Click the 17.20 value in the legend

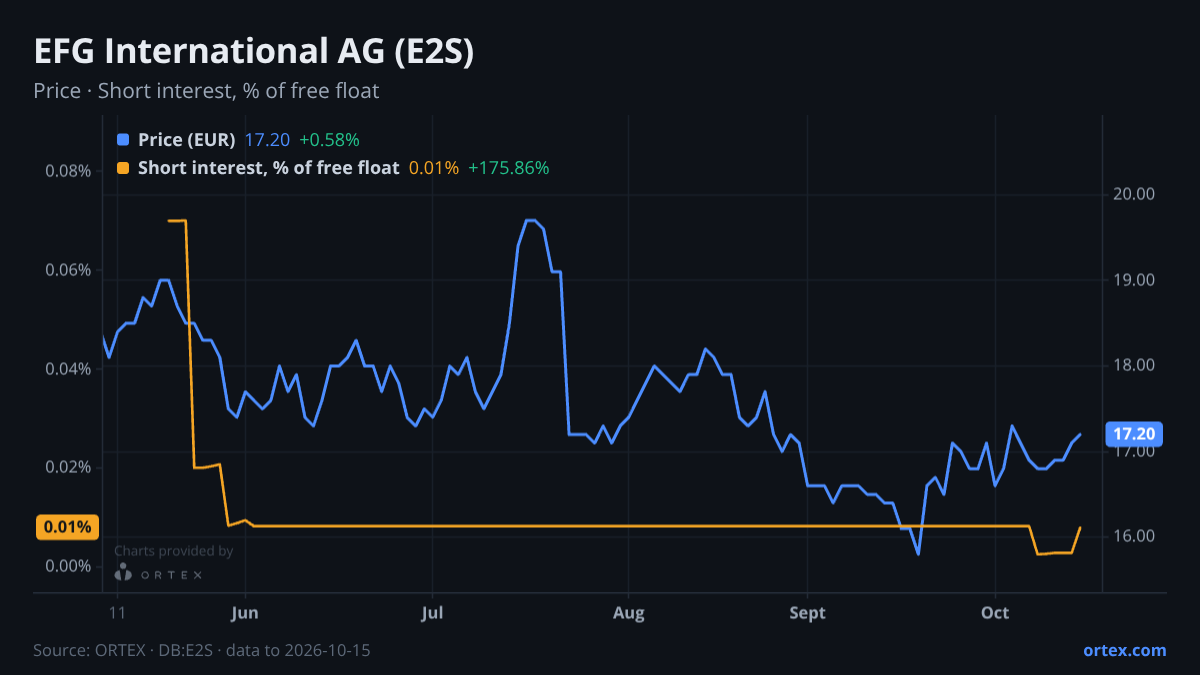(x=267, y=140)
